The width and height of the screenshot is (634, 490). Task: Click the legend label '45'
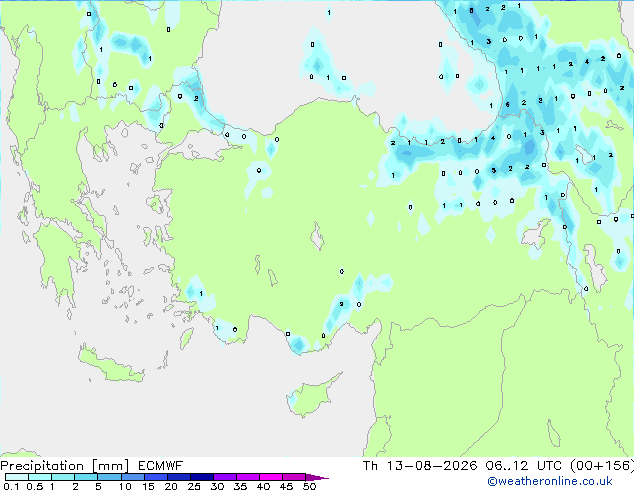click(286, 486)
